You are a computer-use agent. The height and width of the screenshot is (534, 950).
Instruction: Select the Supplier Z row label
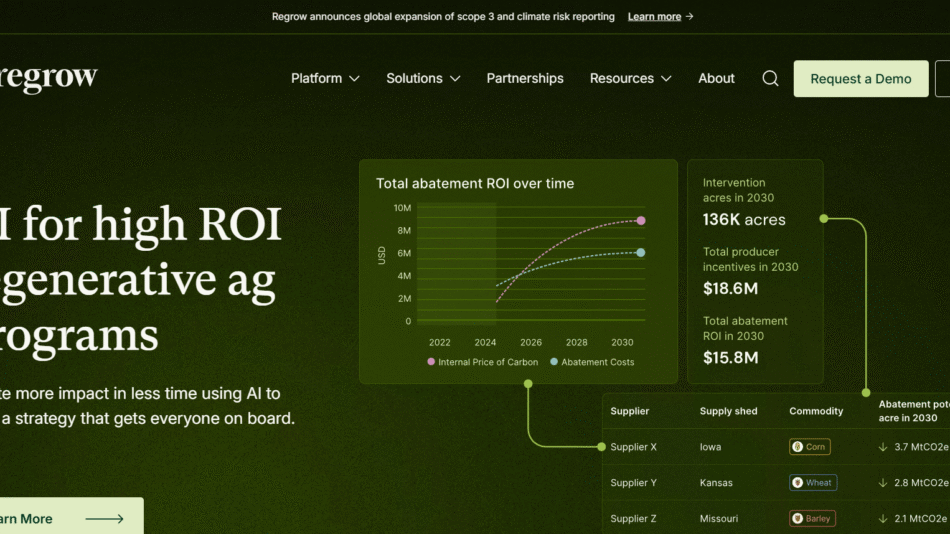click(633, 518)
